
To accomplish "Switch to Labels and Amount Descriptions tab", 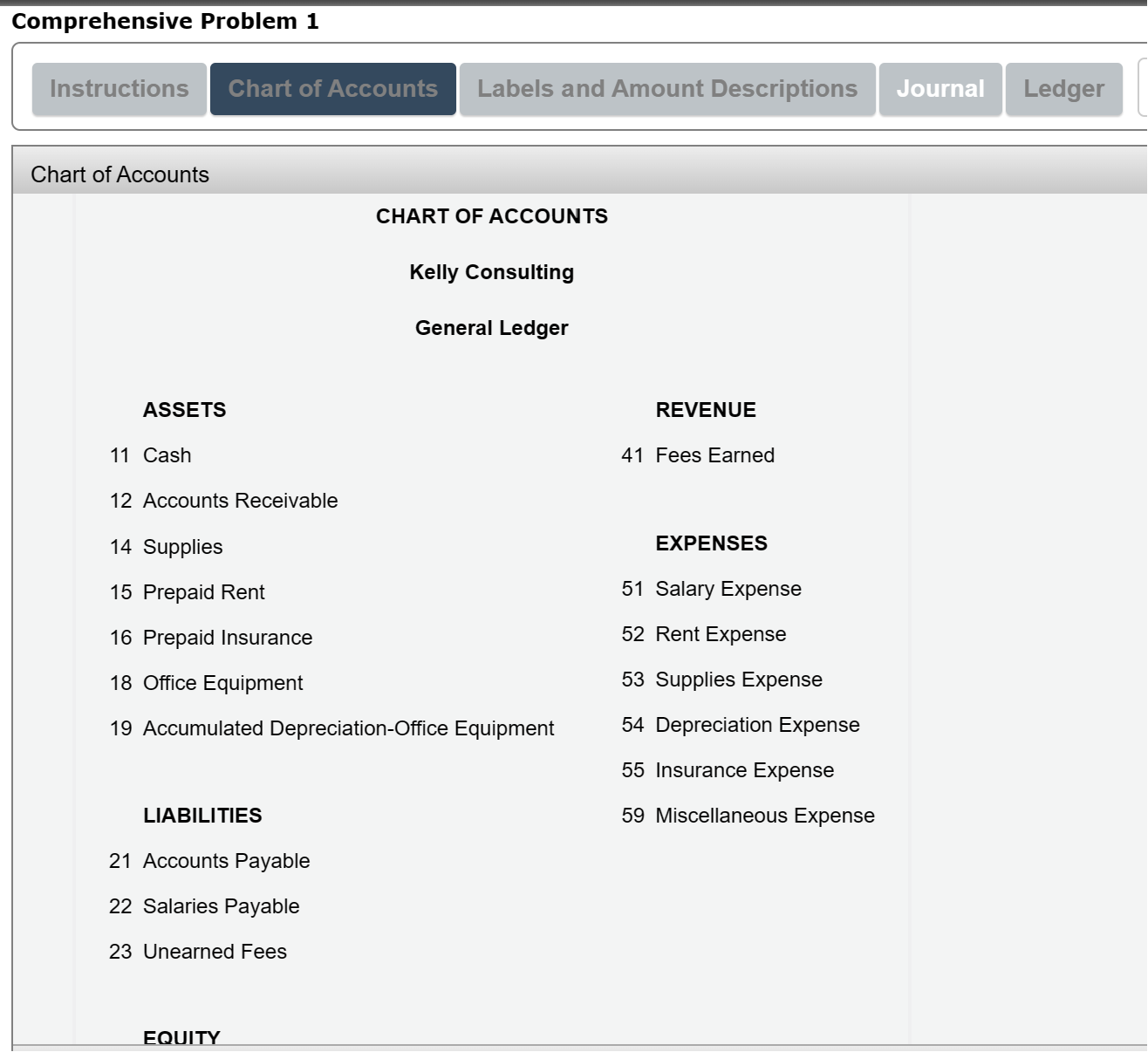I will point(667,89).
